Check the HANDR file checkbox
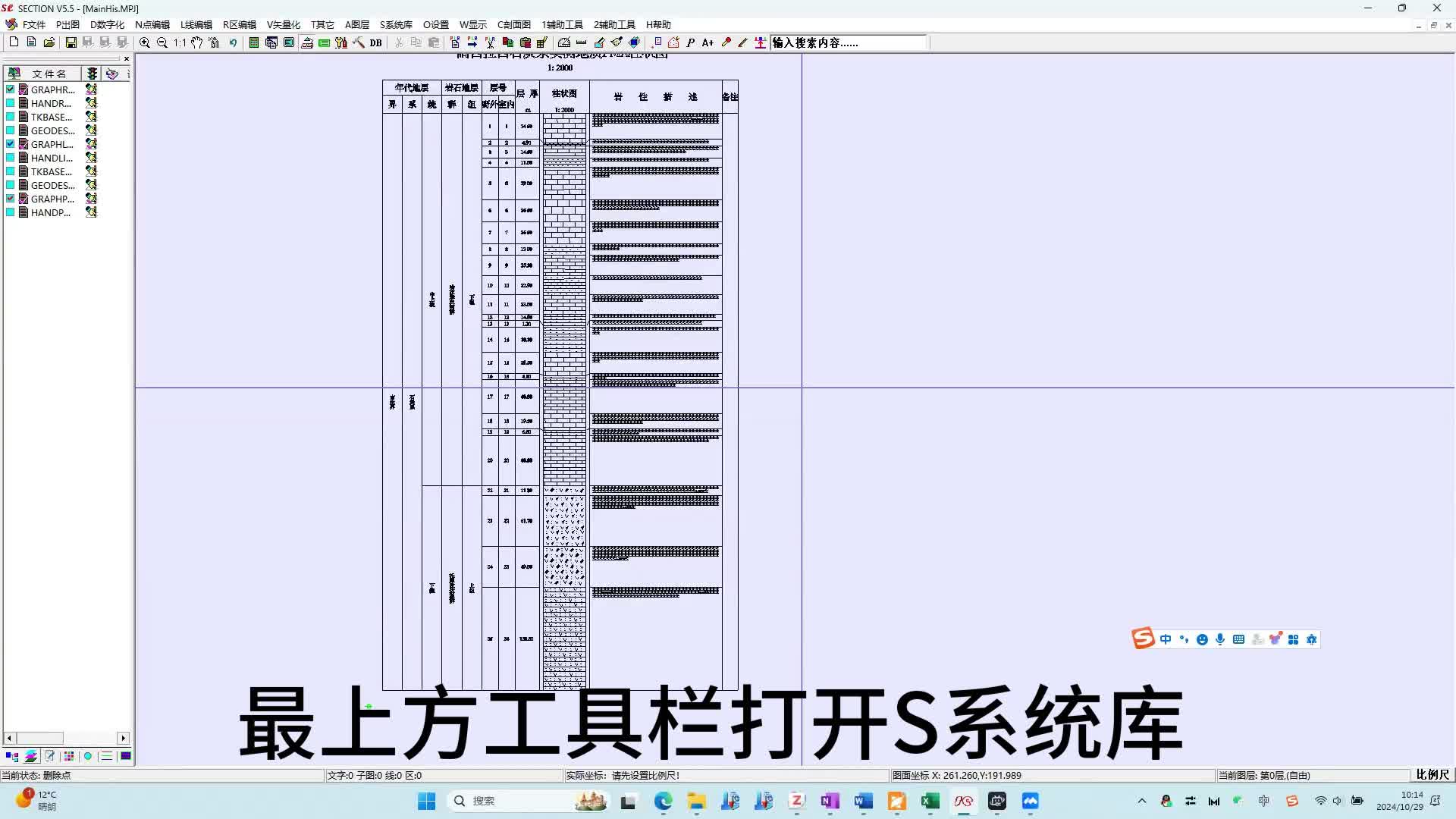Viewport: 1456px width, 819px height. pos(11,103)
